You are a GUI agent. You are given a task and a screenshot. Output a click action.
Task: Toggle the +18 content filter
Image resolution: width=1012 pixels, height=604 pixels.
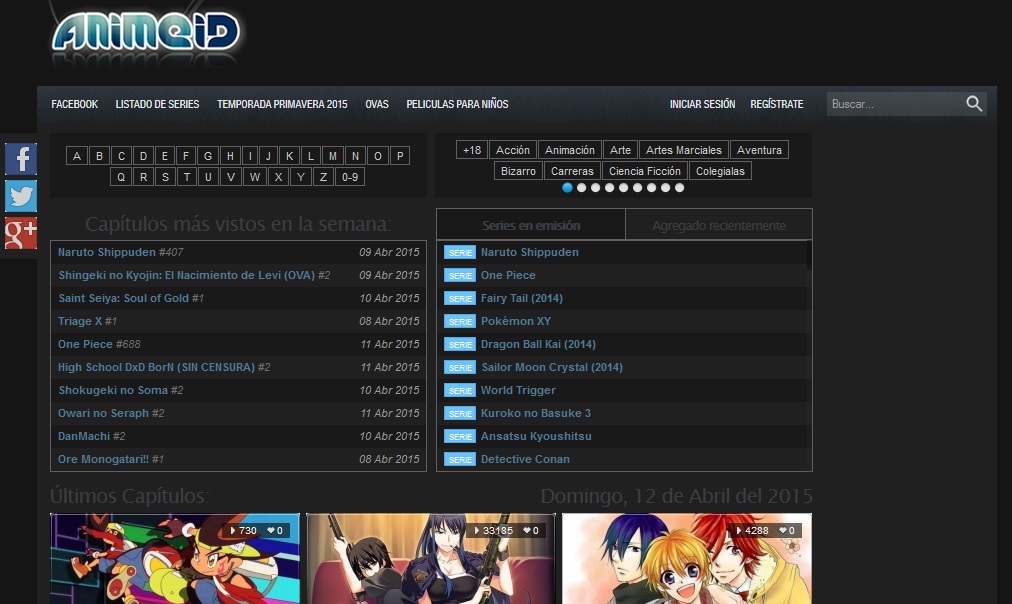(471, 149)
